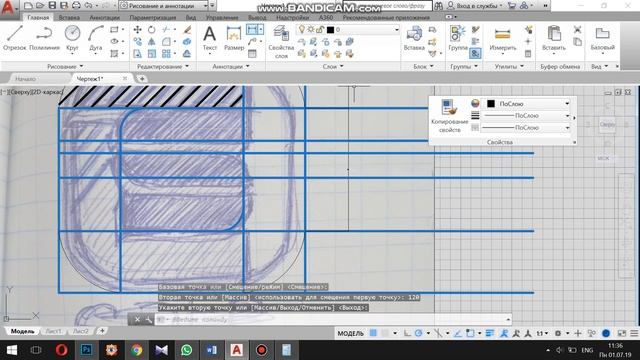Click the Erase tool icon
Viewport: 640px width, 360px height.
[187, 29]
